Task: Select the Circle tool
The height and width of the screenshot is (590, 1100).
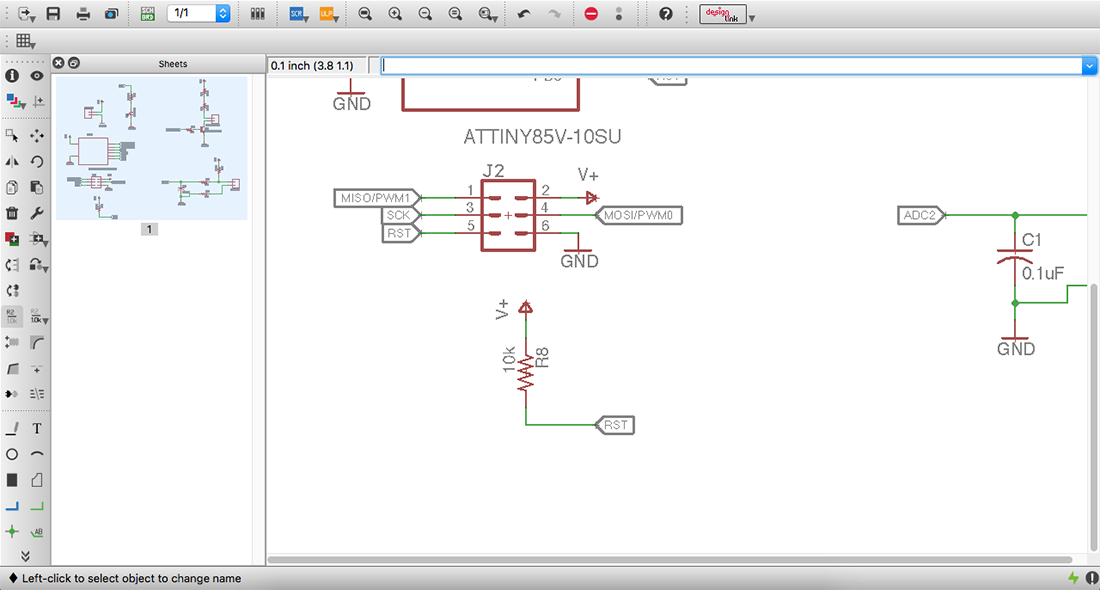Action: [x=12, y=454]
